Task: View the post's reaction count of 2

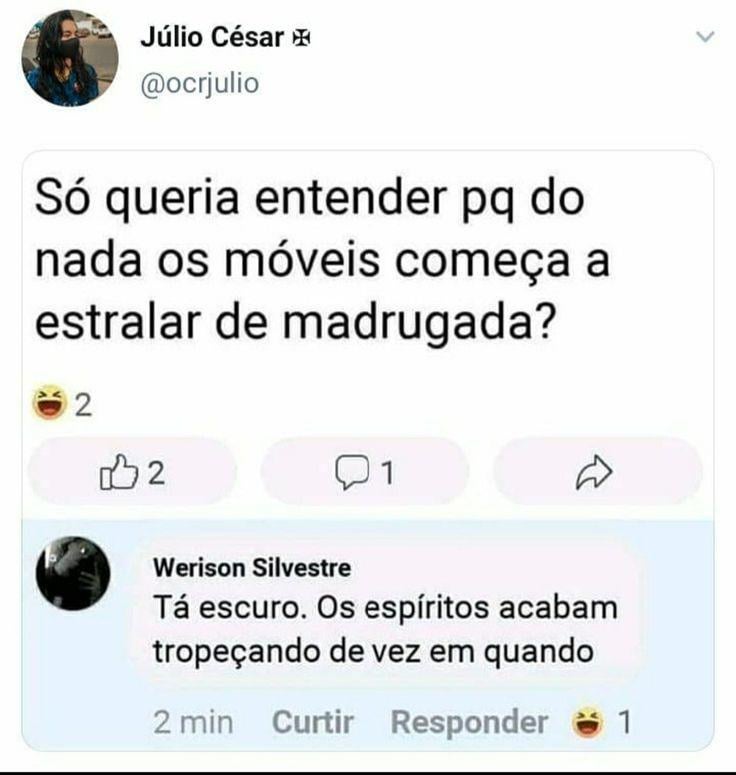Action: point(84,405)
